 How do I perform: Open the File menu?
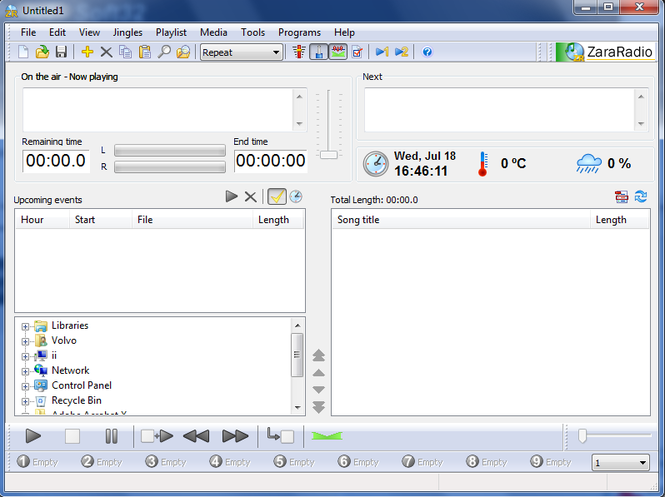(x=28, y=32)
